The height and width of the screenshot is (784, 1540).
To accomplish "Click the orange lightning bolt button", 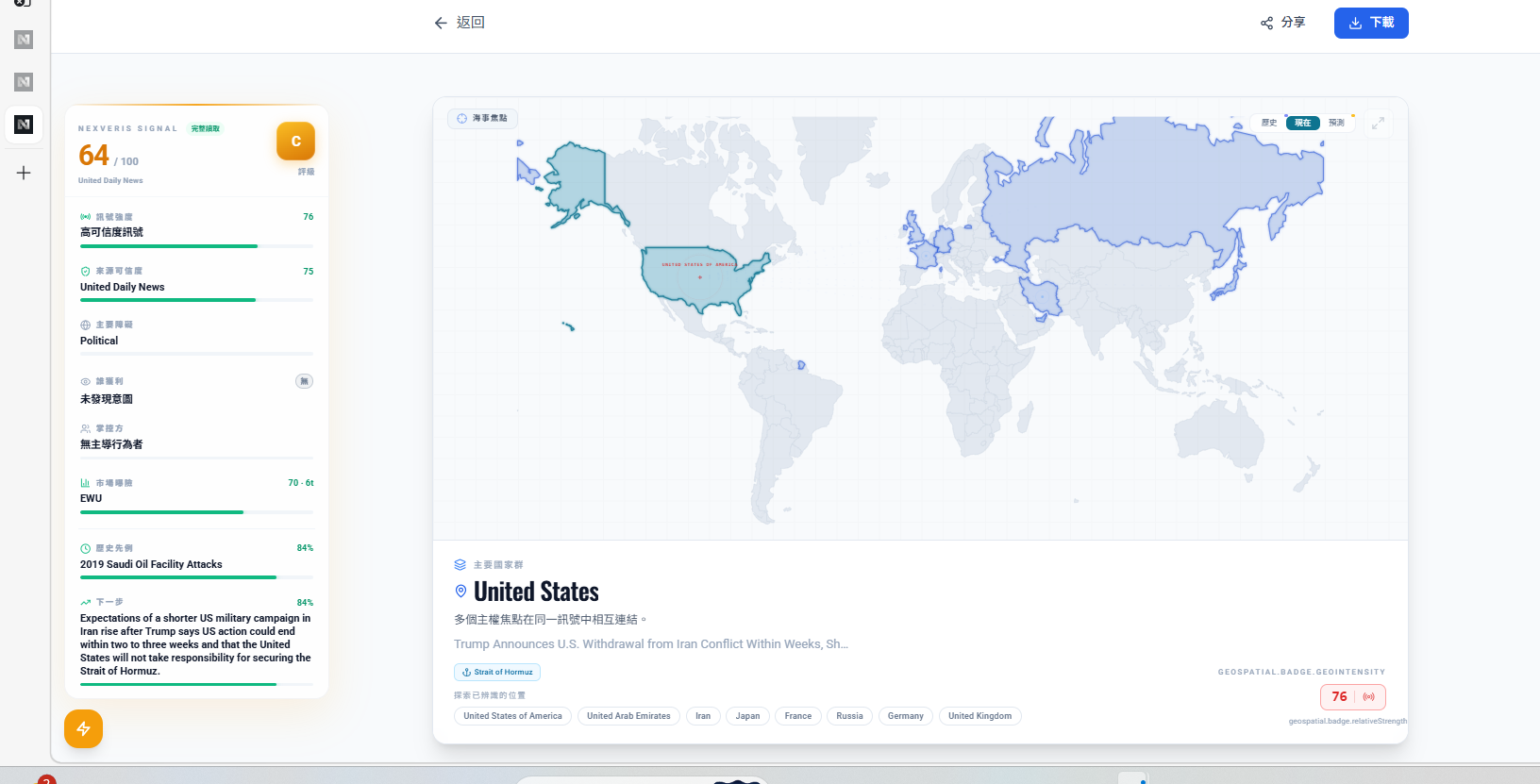I will click(x=83, y=728).
